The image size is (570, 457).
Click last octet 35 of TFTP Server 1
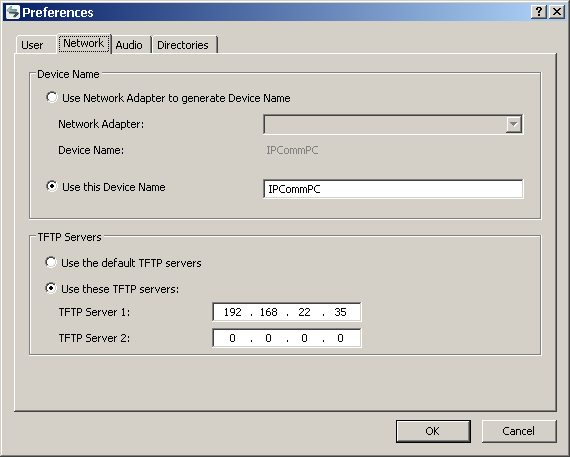tap(340, 312)
